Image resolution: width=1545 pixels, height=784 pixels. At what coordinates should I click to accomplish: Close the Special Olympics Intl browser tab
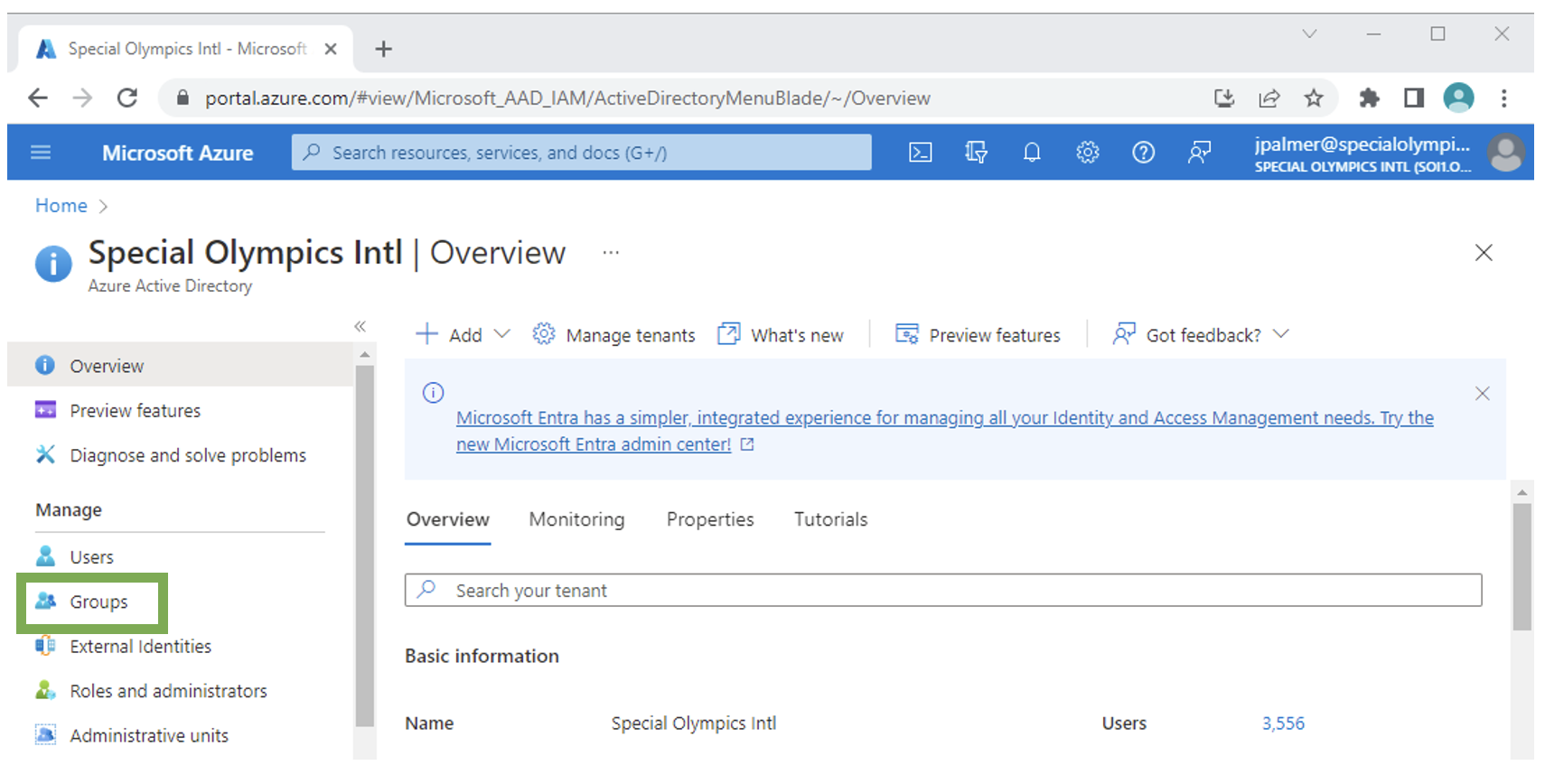pyautogui.click(x=331, y=49)
